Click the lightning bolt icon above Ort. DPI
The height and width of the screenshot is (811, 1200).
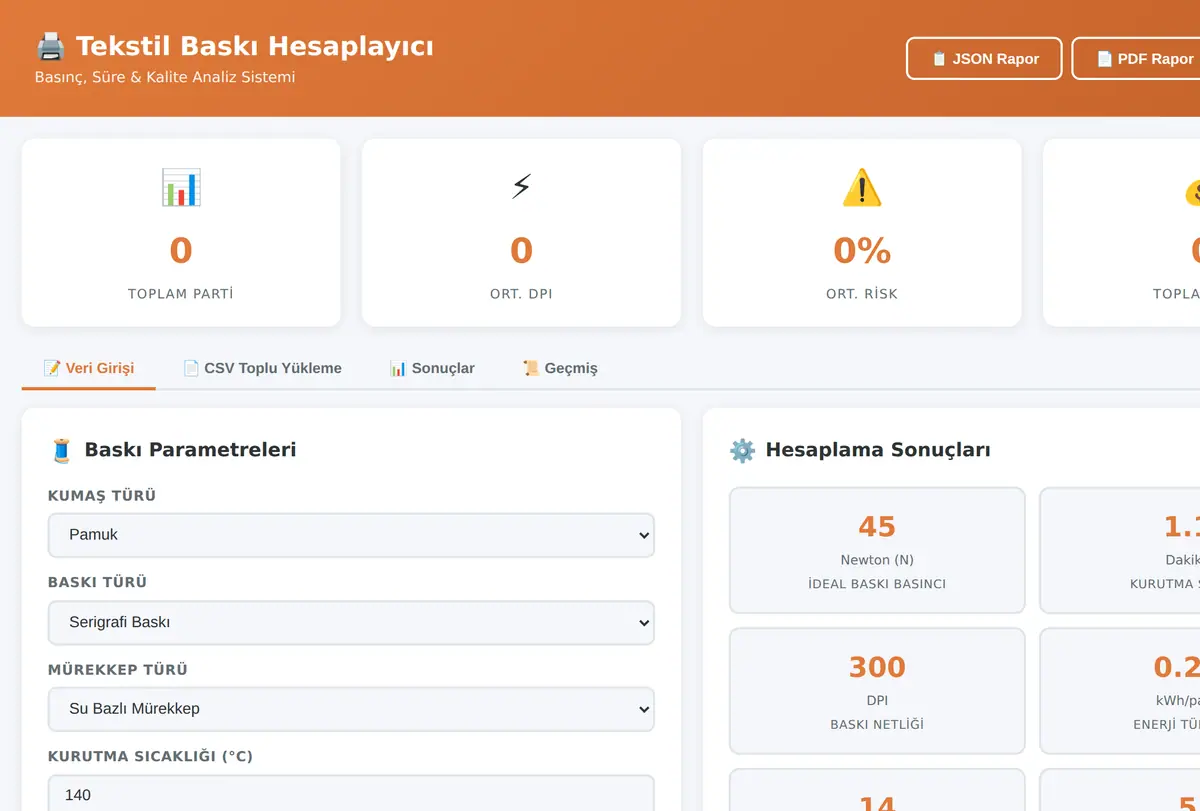point(521,187)
